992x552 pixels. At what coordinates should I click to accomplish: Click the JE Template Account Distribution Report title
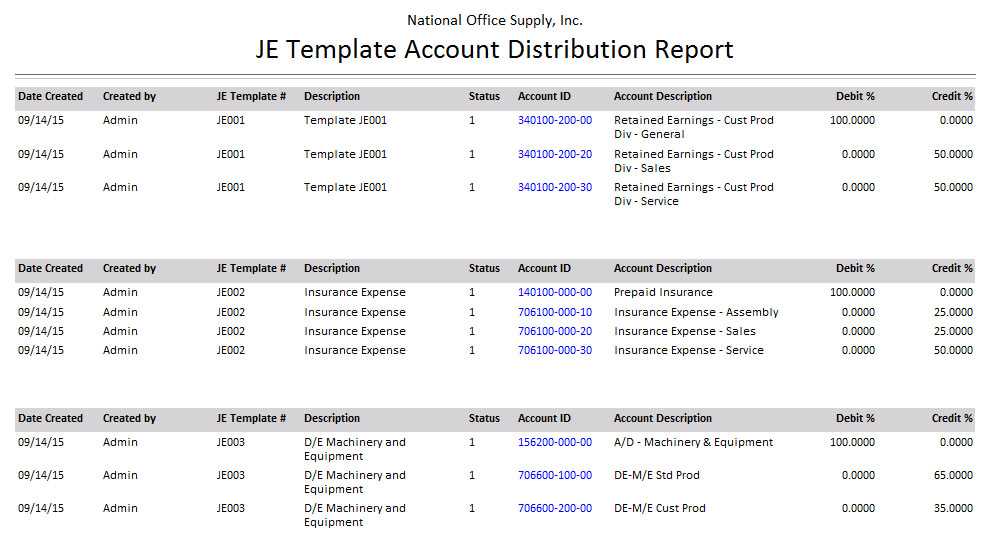click(x=495, y=50)
